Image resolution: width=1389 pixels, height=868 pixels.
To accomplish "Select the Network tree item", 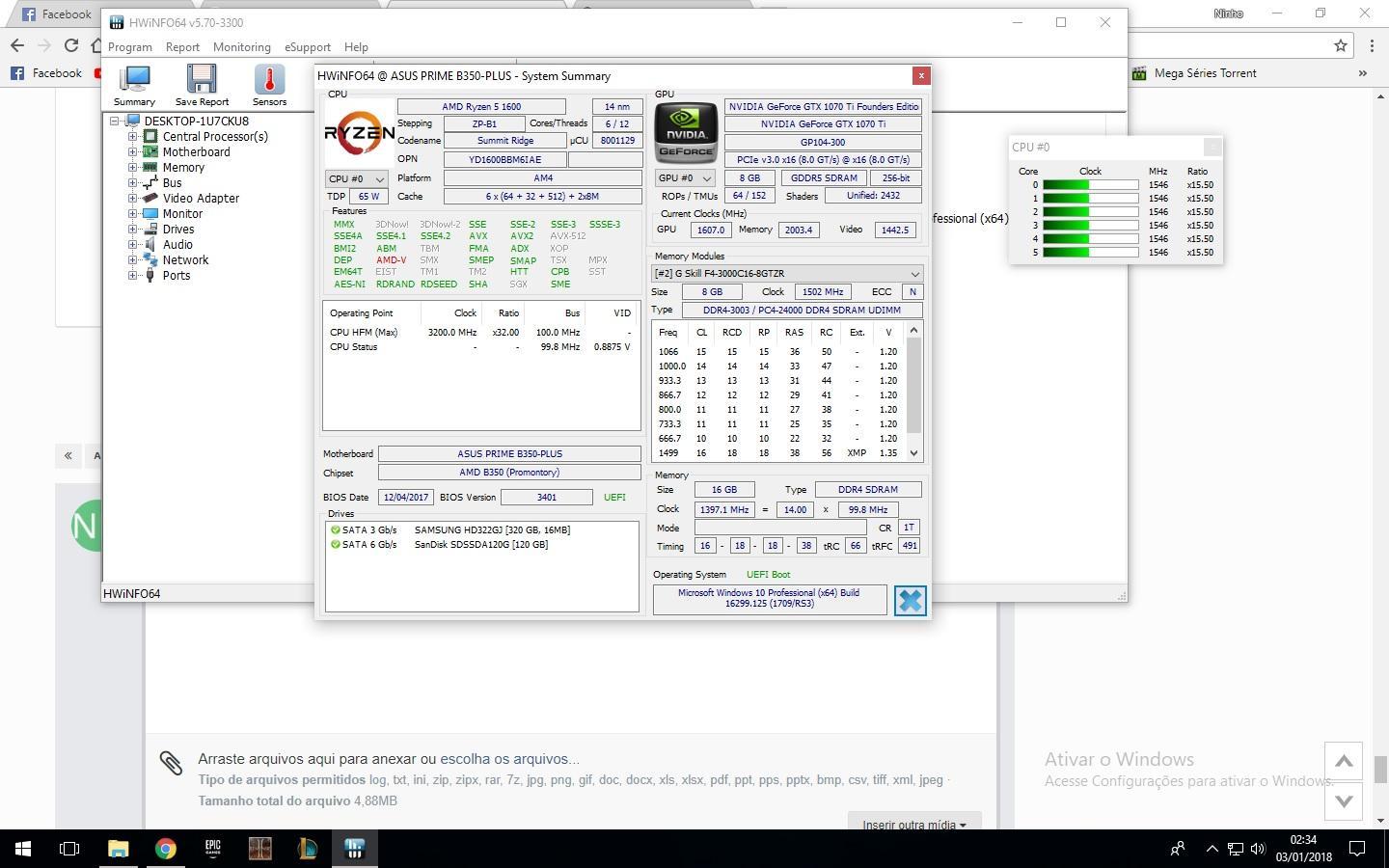I will [x=185, y=260].
